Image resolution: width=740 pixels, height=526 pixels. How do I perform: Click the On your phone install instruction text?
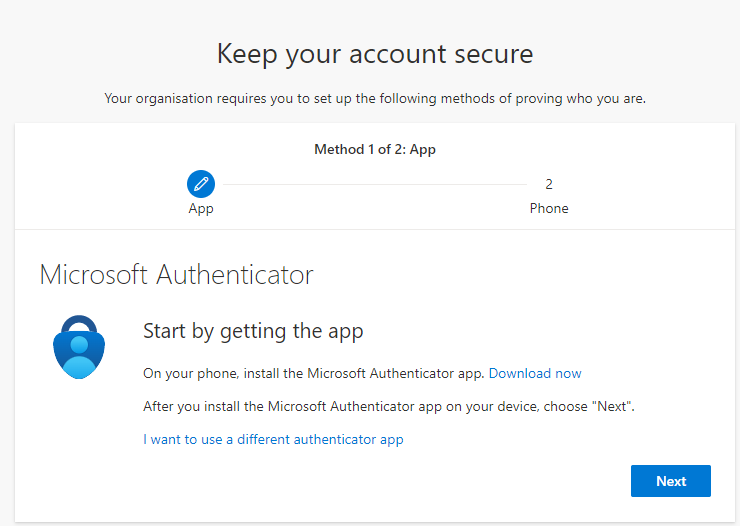pyautogui.click(x=314, y=373)
